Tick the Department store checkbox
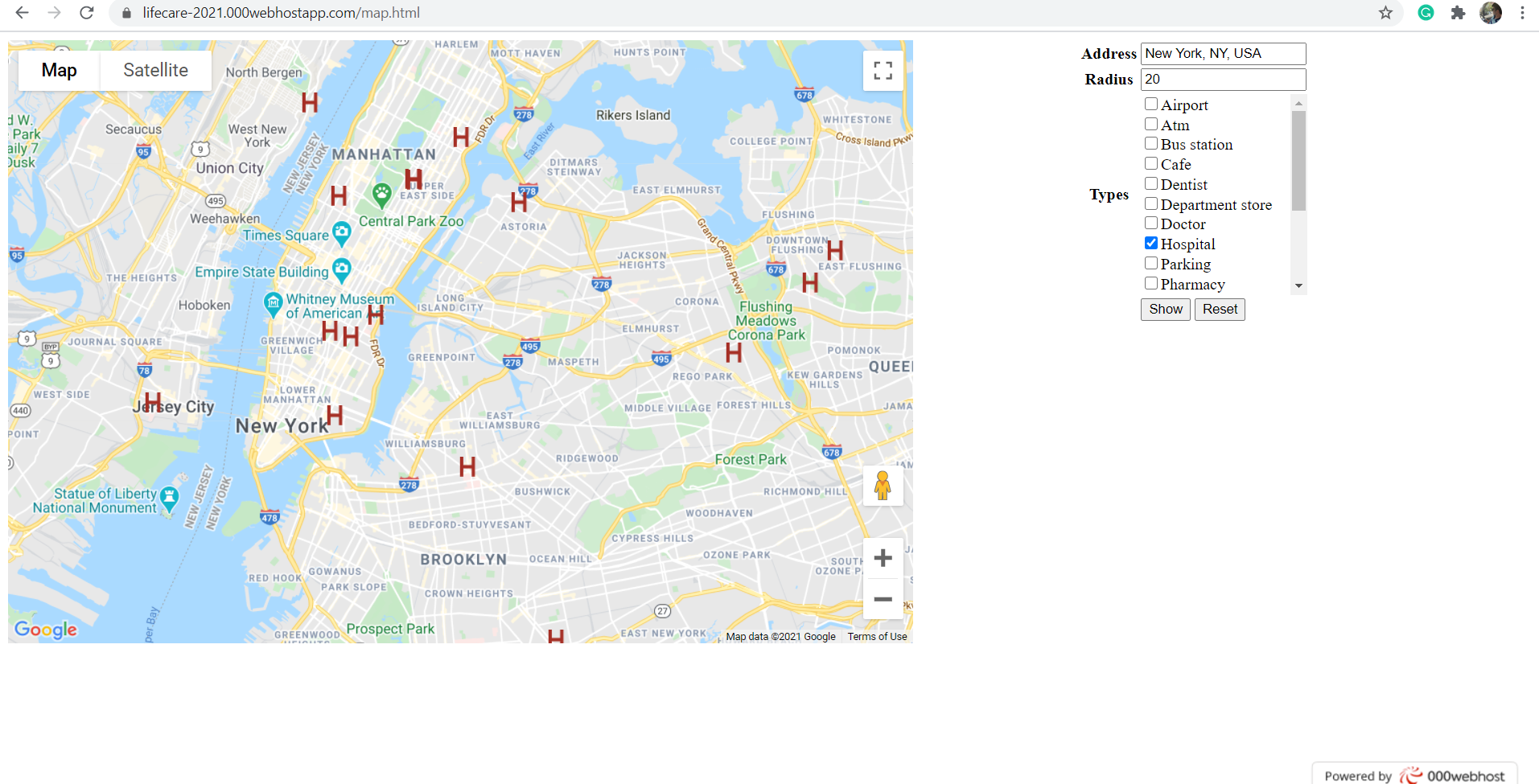Image resolution: width=1539 pixels, height=784 pixels. 1151,203
